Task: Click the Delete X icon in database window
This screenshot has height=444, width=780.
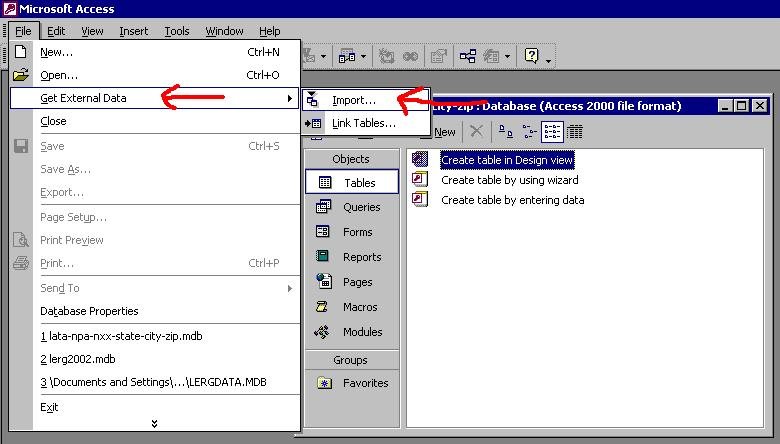Action: tap(476, 131)
